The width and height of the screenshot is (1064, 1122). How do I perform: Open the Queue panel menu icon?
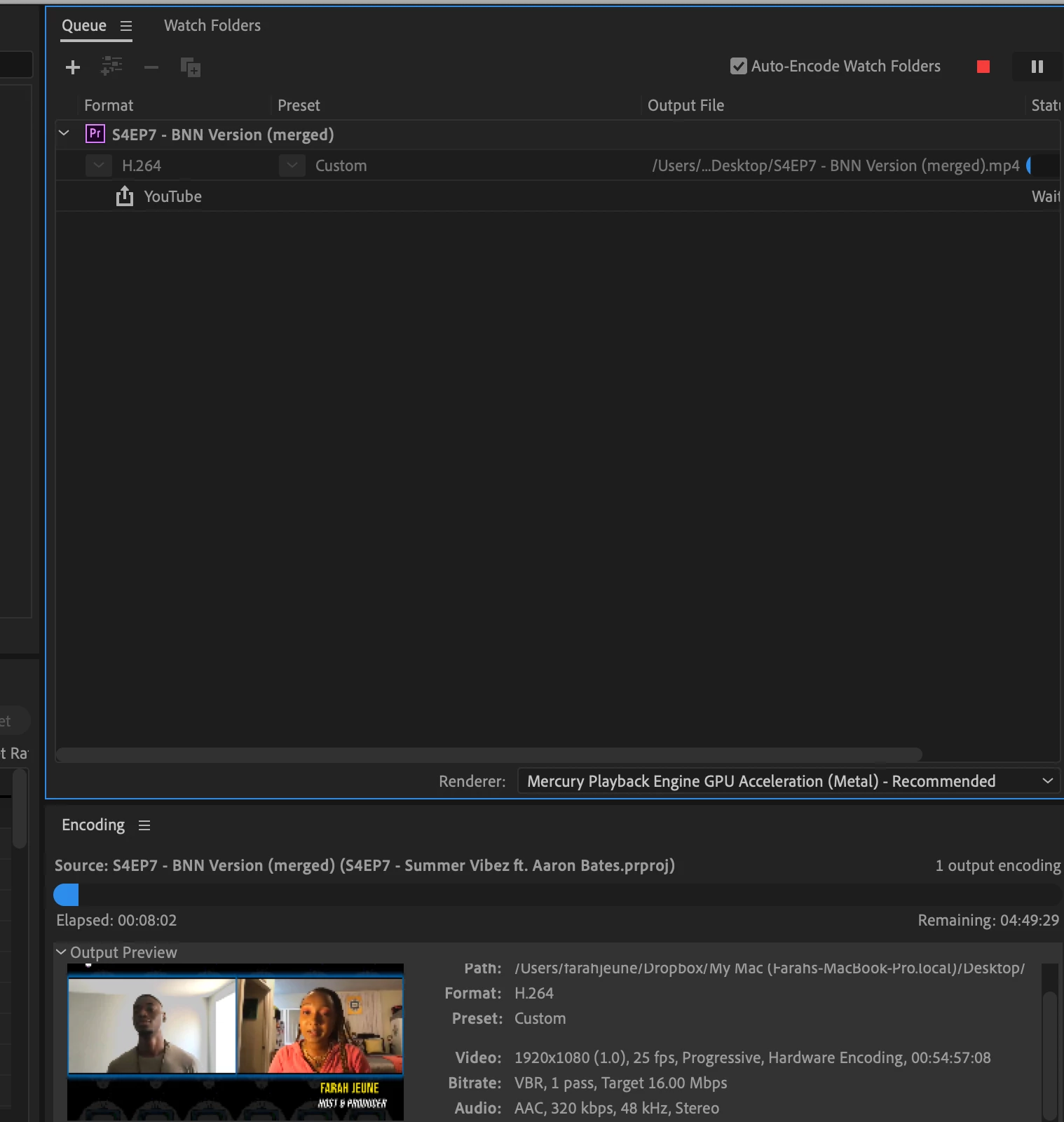126,26
